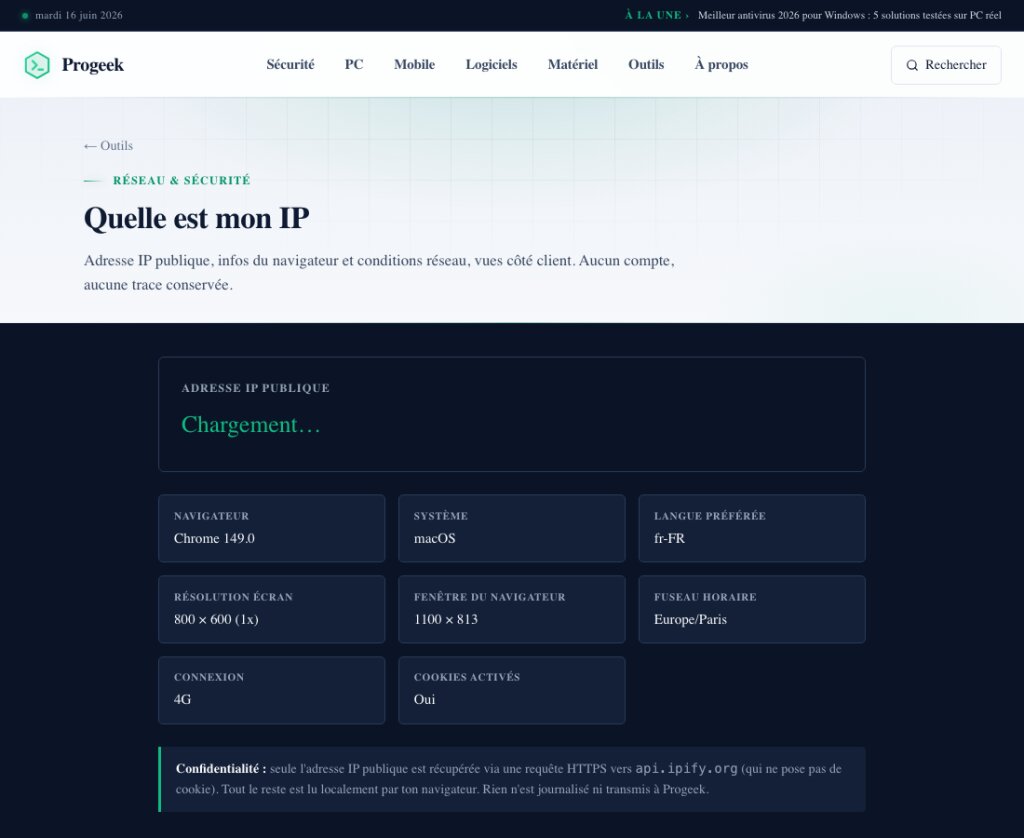
Task: Click the Progeek hexagon terminal logo icon
Action: [x=37, y=65]
